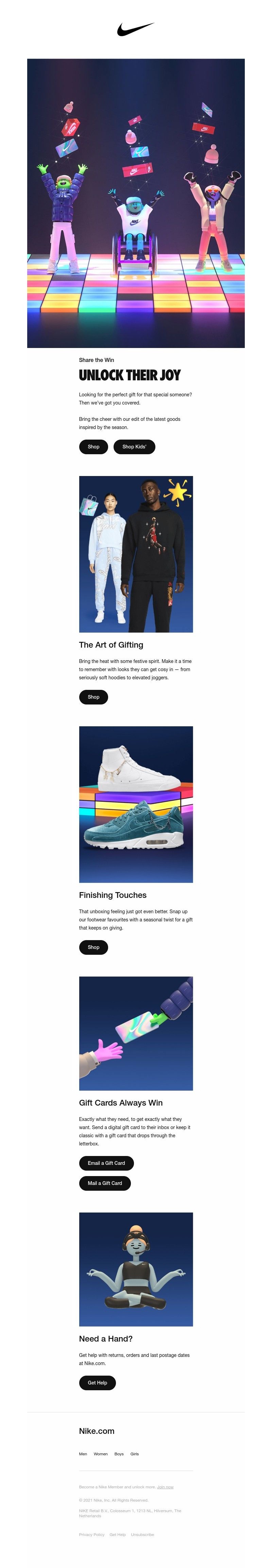Select Women in footer navigation
Screen dimensions: 272x1568
pyautogui.click(x=101, y=1454)
